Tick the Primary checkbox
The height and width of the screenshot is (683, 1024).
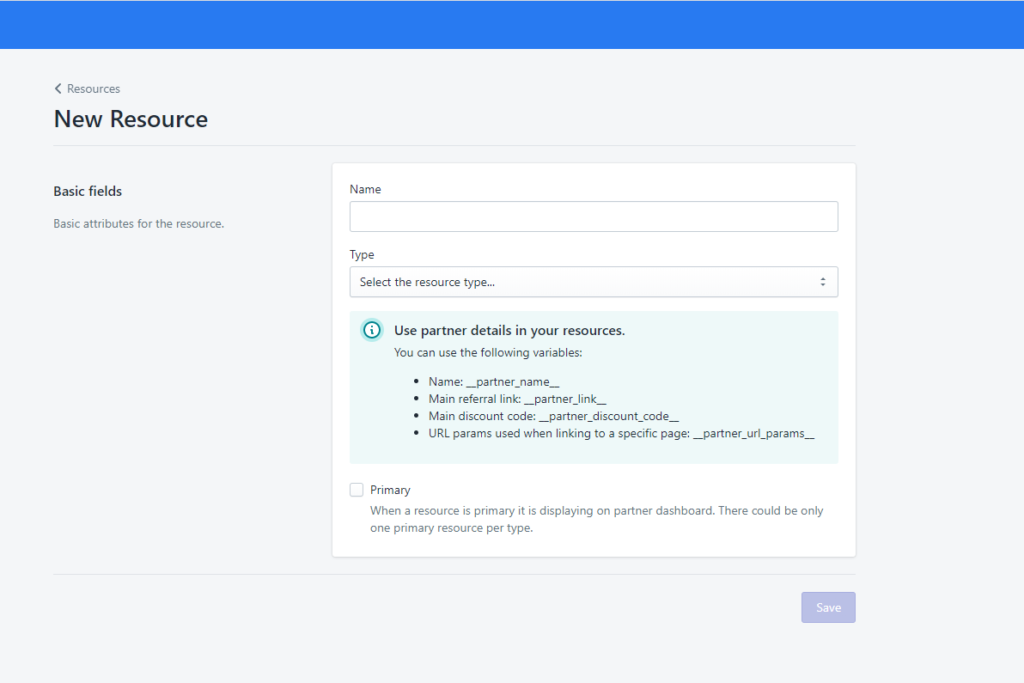[x=357, y=490]
